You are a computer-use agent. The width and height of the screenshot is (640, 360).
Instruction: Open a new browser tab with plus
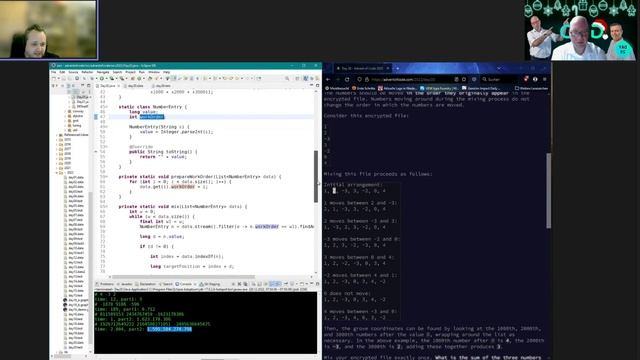click(x=398, y=68)
